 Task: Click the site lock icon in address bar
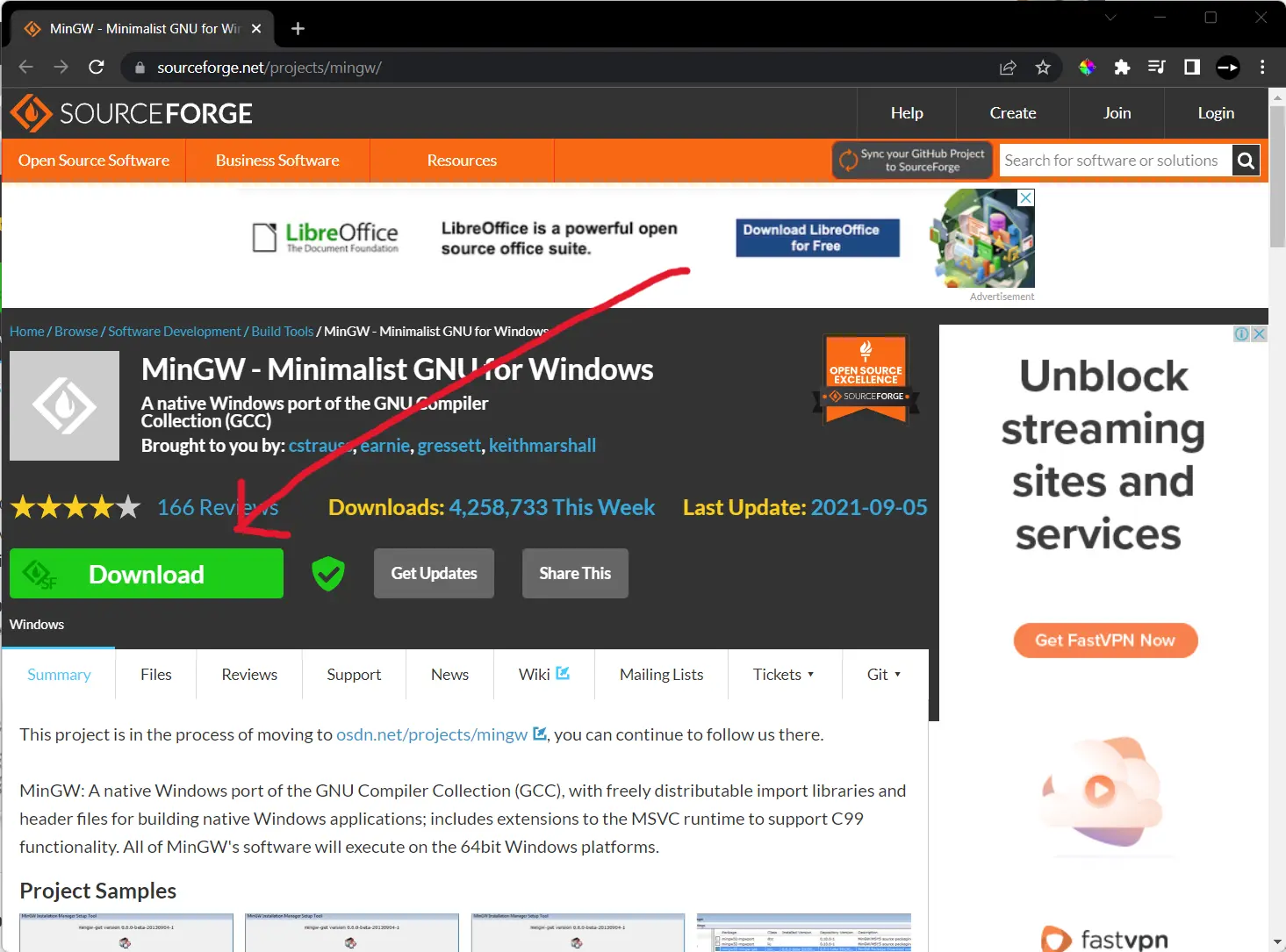pos(139,68)
